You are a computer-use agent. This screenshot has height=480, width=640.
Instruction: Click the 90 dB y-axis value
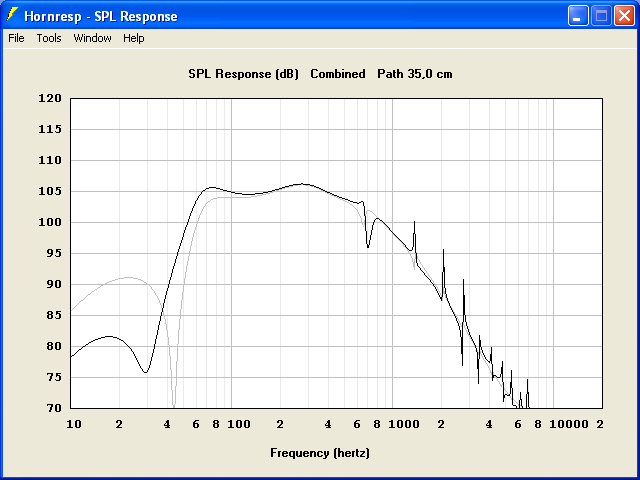point(54,284)
